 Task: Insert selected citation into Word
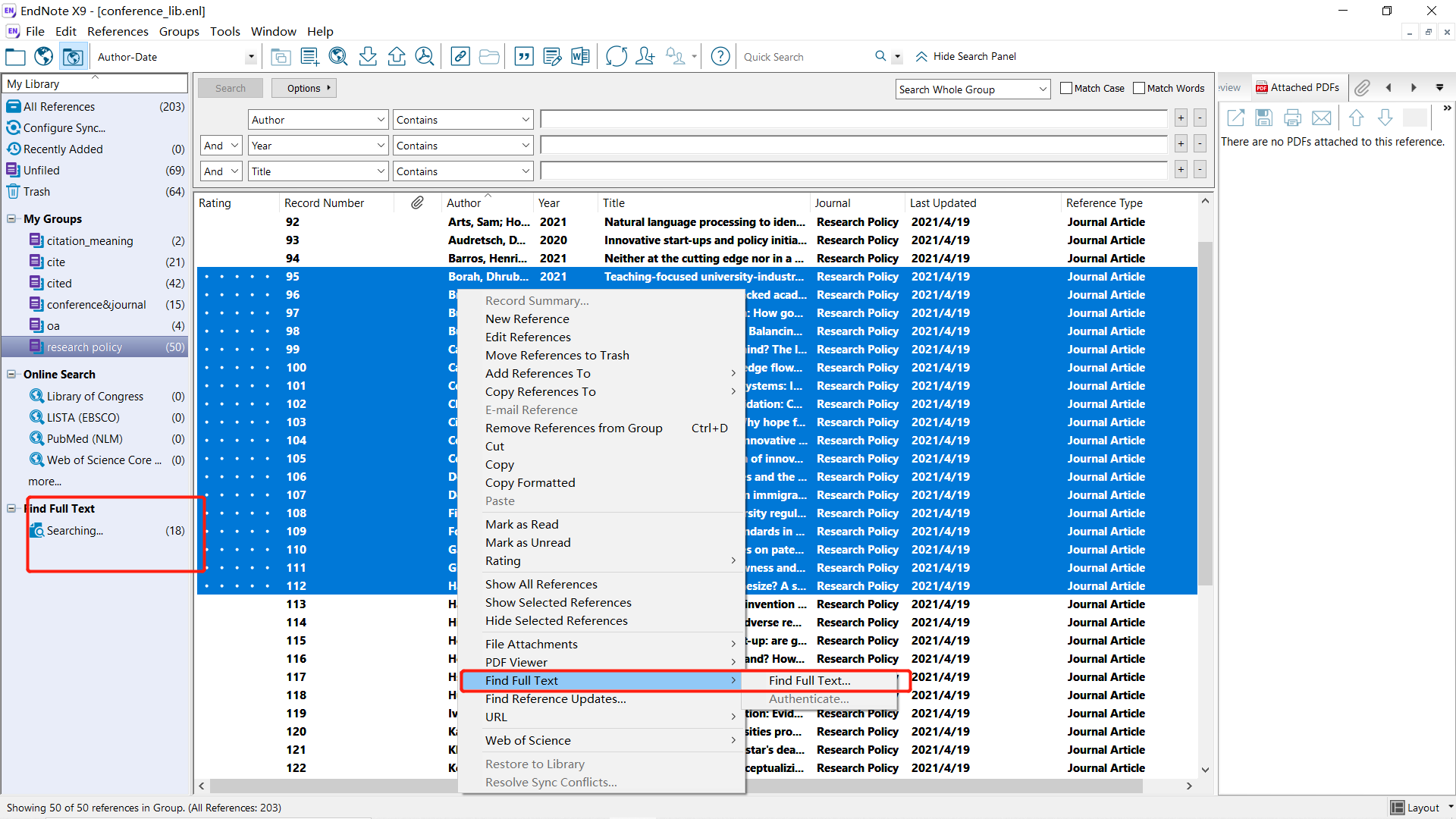coord(524,56)
